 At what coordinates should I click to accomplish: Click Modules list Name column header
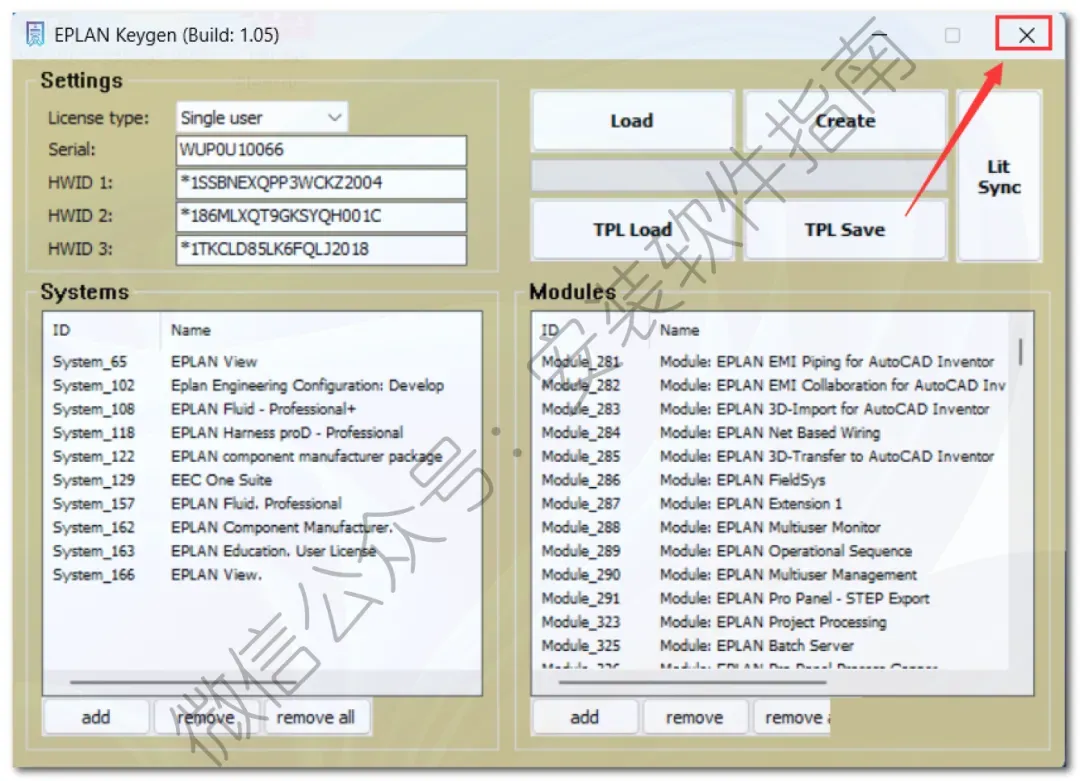pos(830,330)
